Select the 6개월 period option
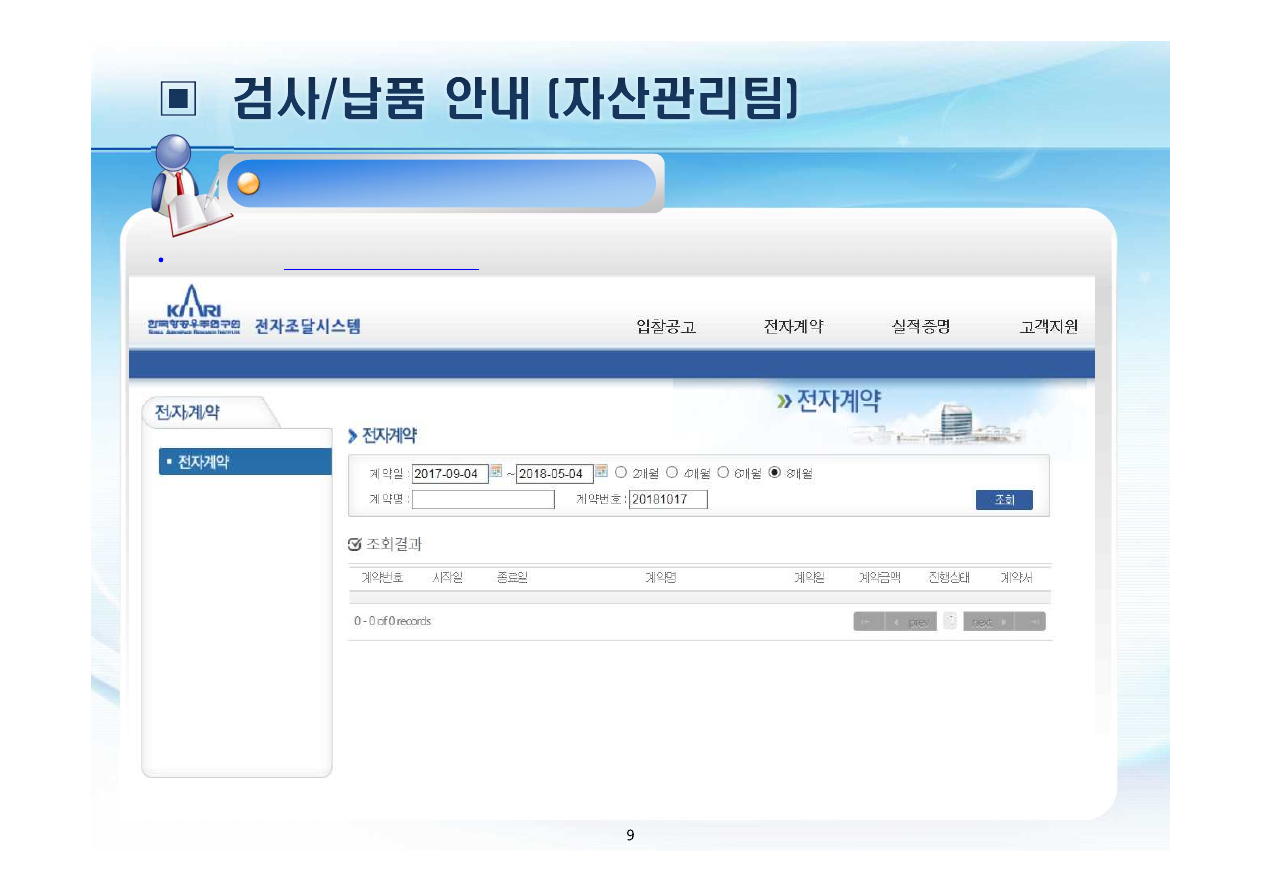The image size is (1262, 893). pyautogui.click(x=723, y=473)
